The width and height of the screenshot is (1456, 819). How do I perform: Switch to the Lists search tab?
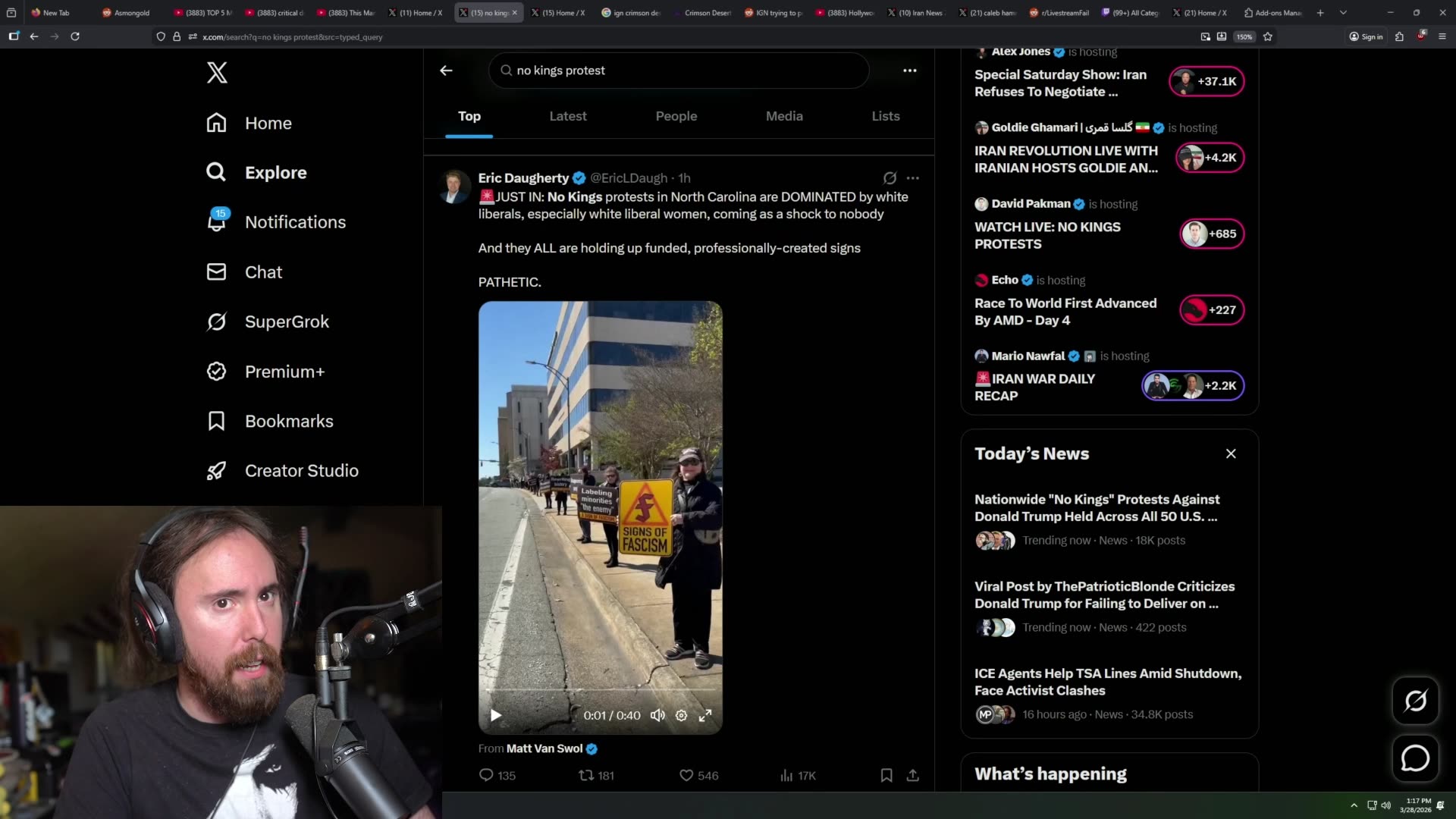(886, 116)
